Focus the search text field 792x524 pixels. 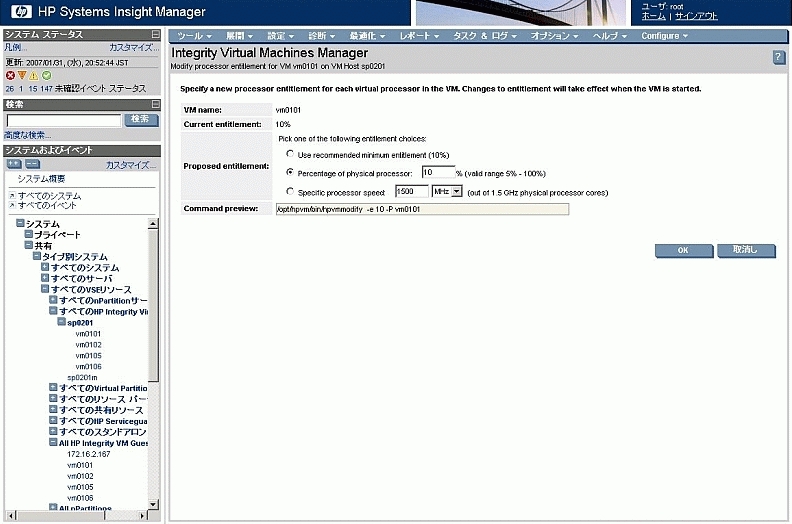(64, 120)
